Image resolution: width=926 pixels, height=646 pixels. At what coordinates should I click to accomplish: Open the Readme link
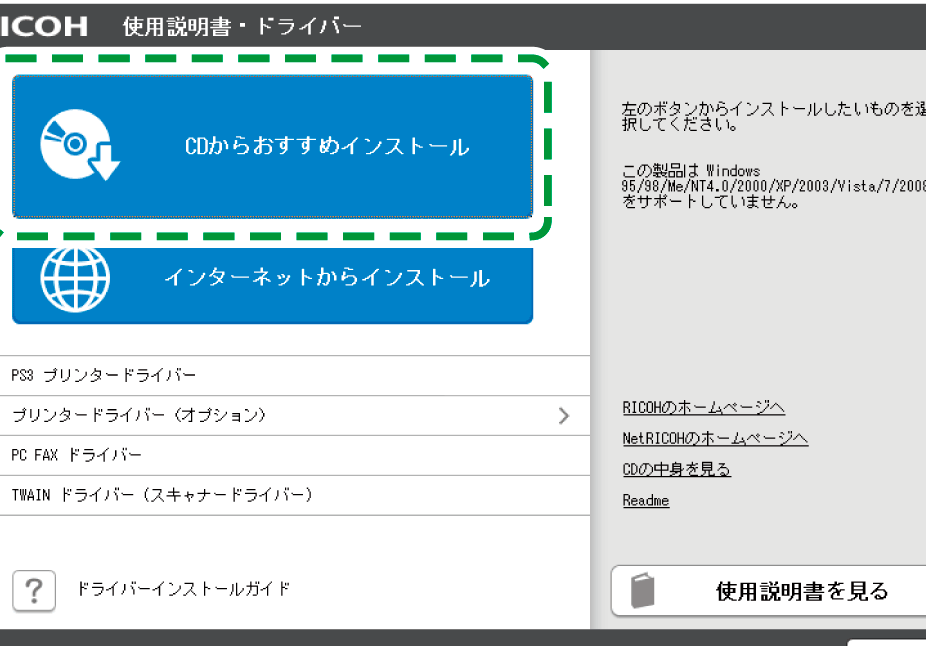coord(646,500)
